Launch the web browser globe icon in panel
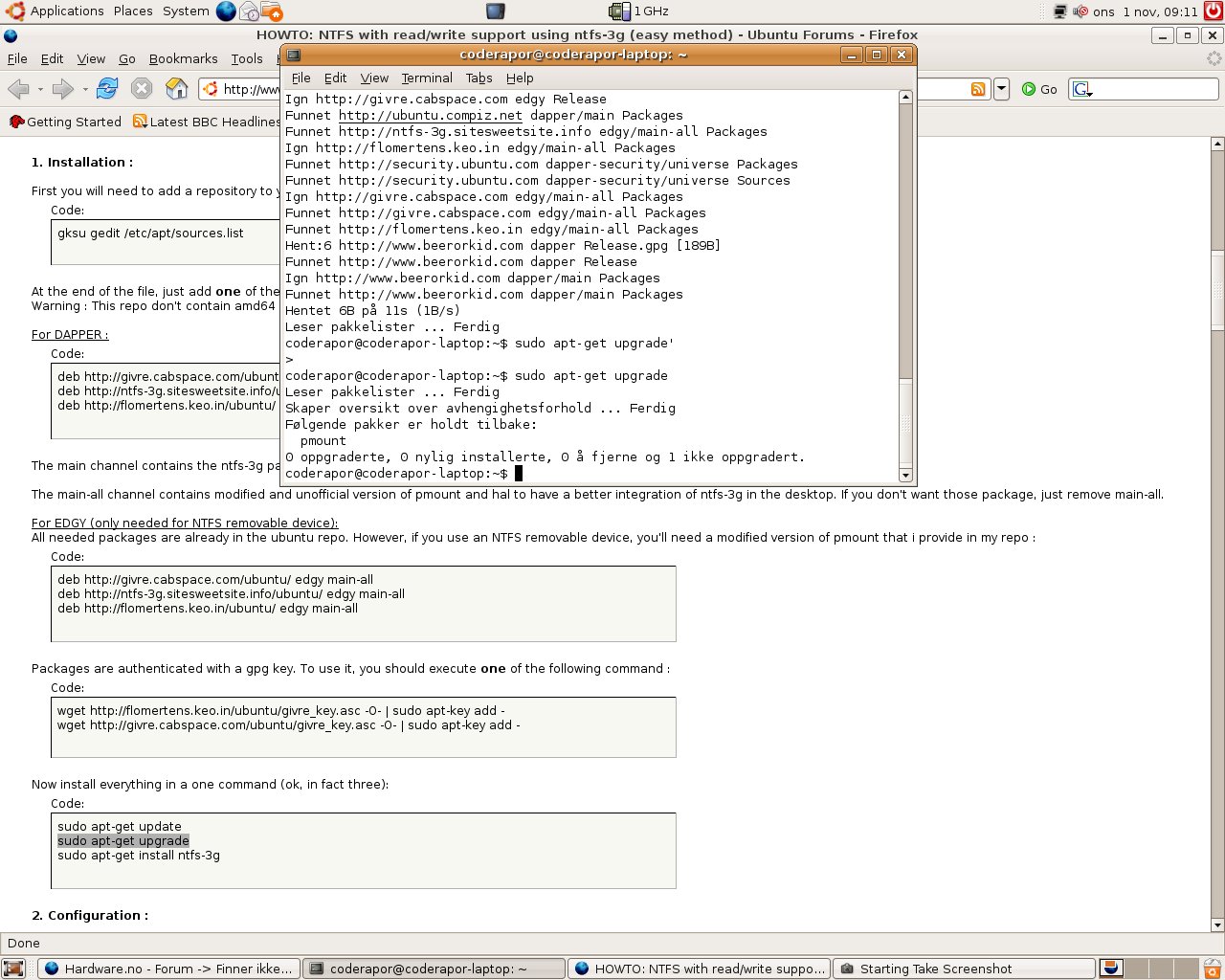 [x=226, y=11]
